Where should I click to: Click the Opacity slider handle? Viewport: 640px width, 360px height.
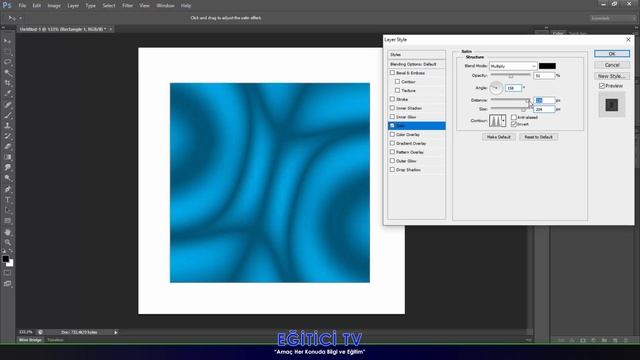coord(511,76)
